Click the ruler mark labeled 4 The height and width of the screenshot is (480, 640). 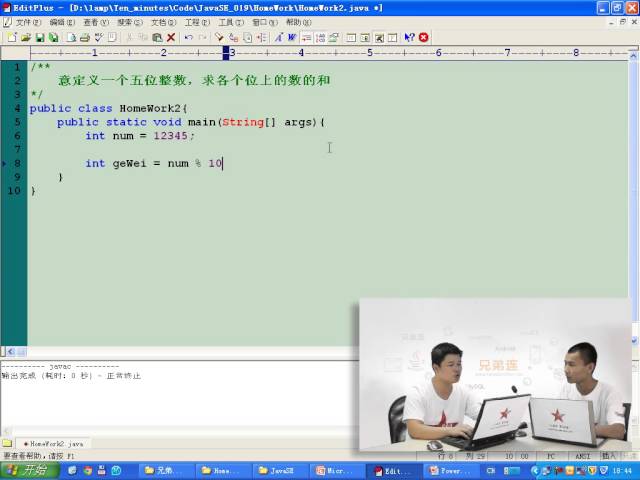[x=301, y=53]
